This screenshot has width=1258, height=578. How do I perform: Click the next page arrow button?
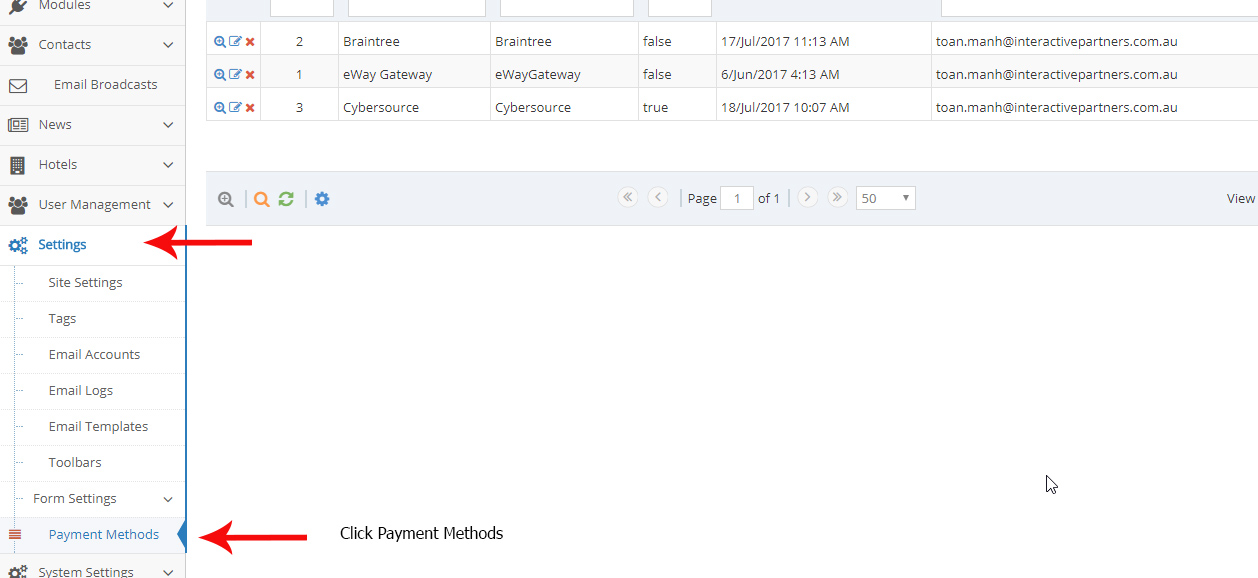point(807,197)
